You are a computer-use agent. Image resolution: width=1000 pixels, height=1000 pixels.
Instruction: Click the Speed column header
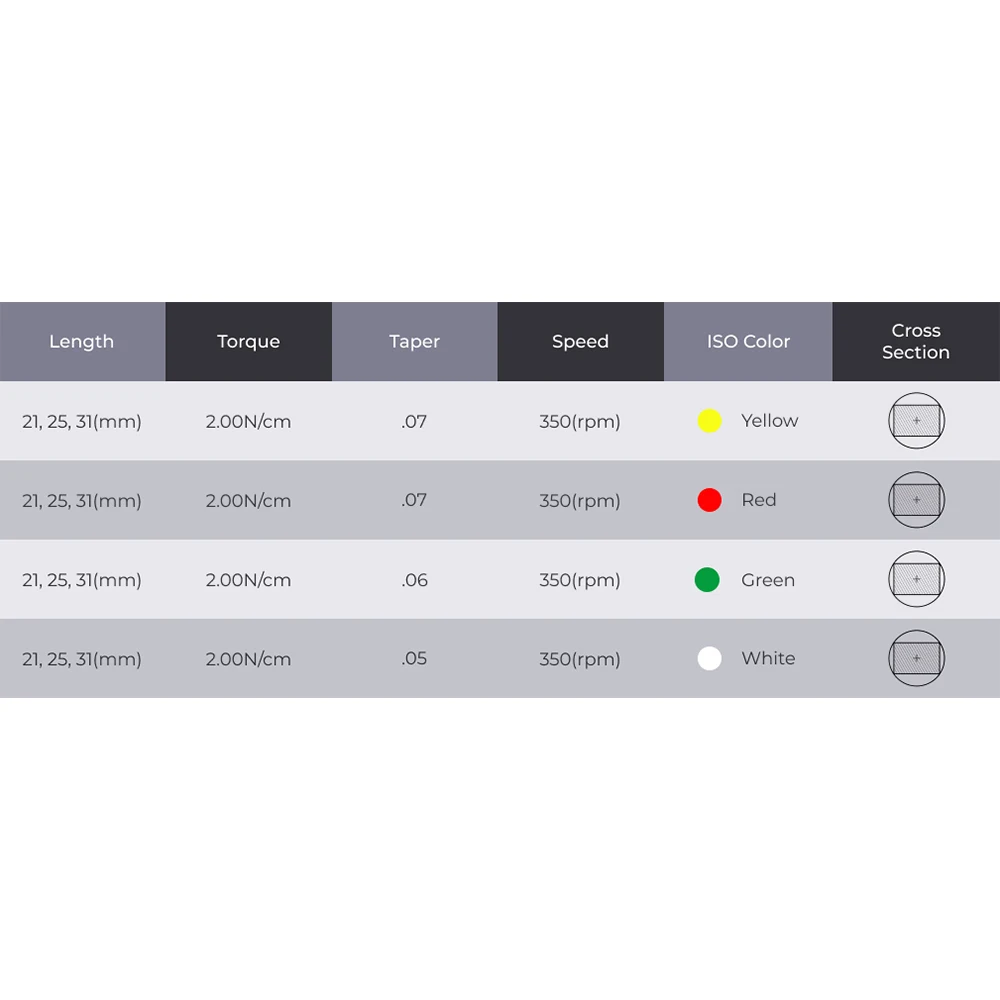[x=580, y=342]
